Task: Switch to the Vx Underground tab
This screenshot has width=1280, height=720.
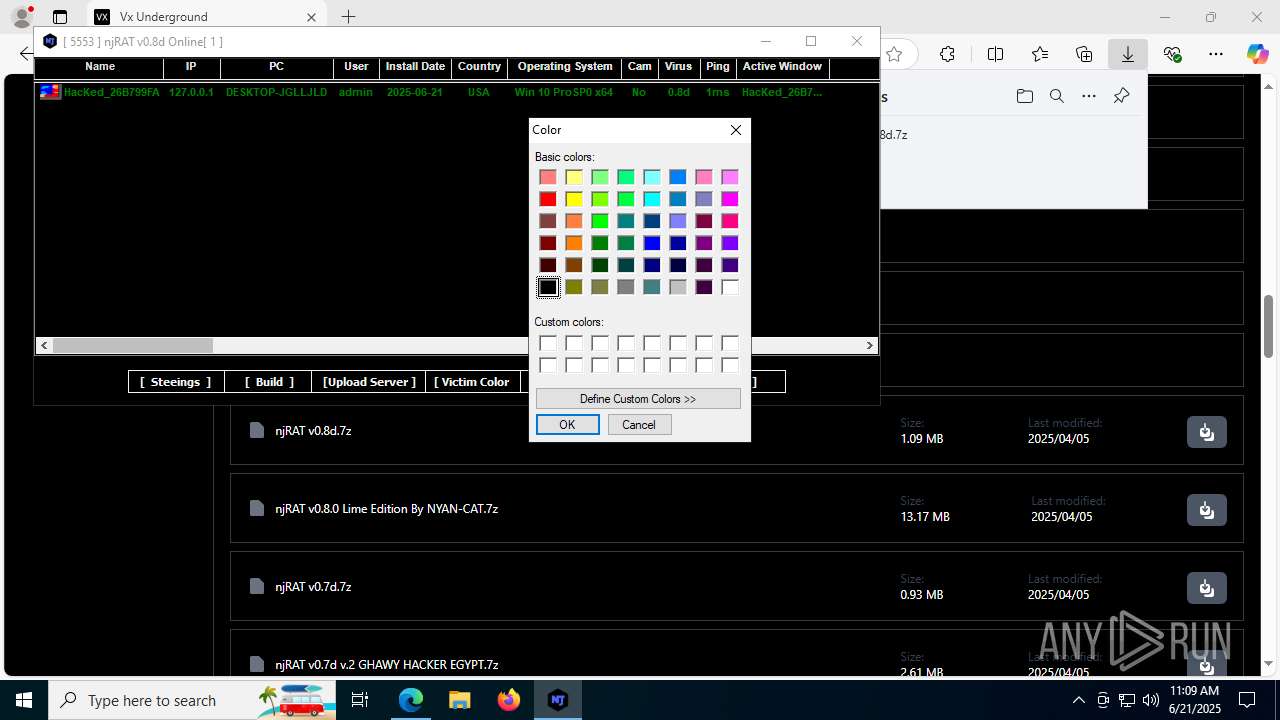Action: tap(206, 17)
